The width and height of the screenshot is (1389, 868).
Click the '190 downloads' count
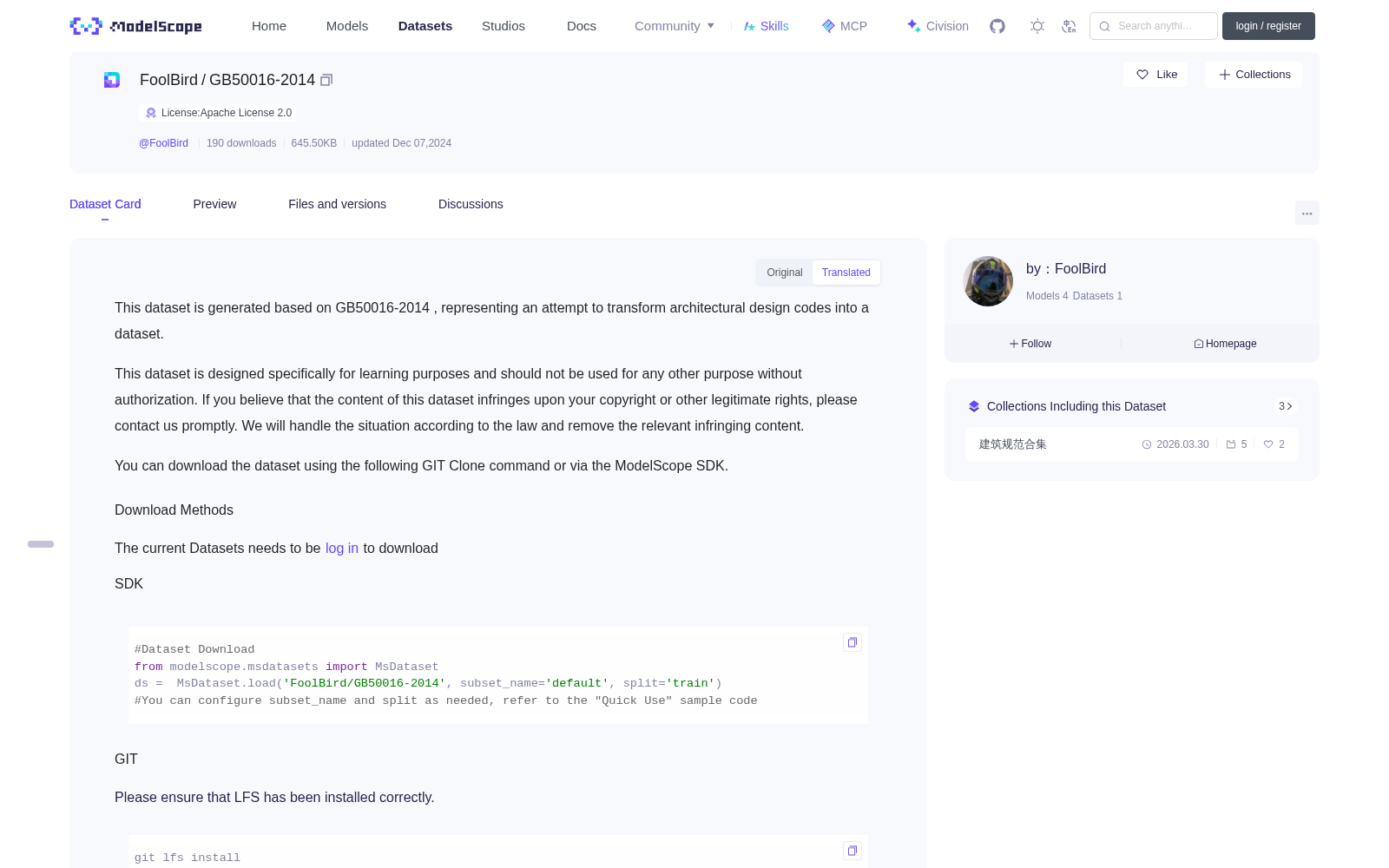(x=241, y=143)
